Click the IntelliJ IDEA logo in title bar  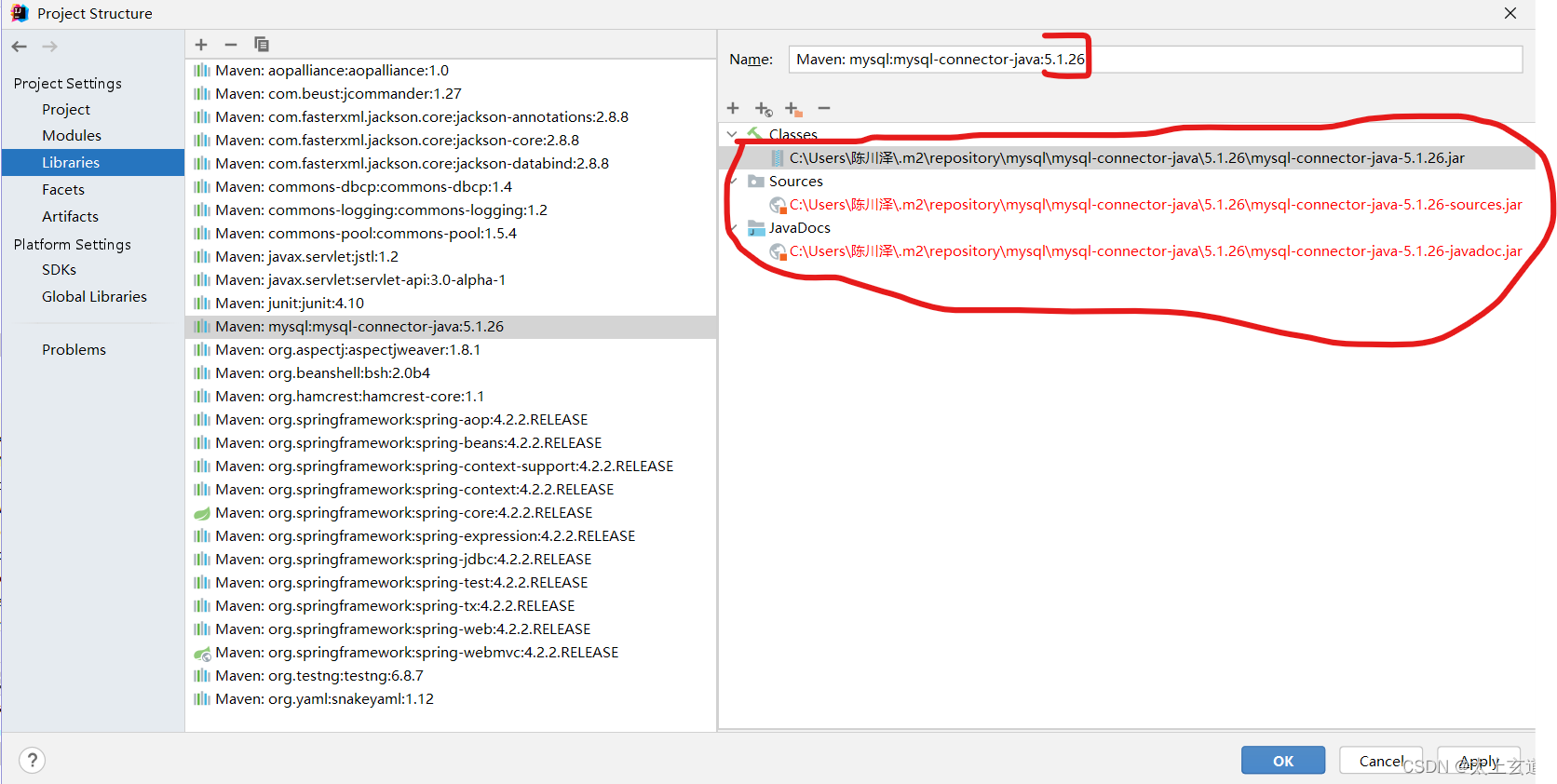pos(19,13)
